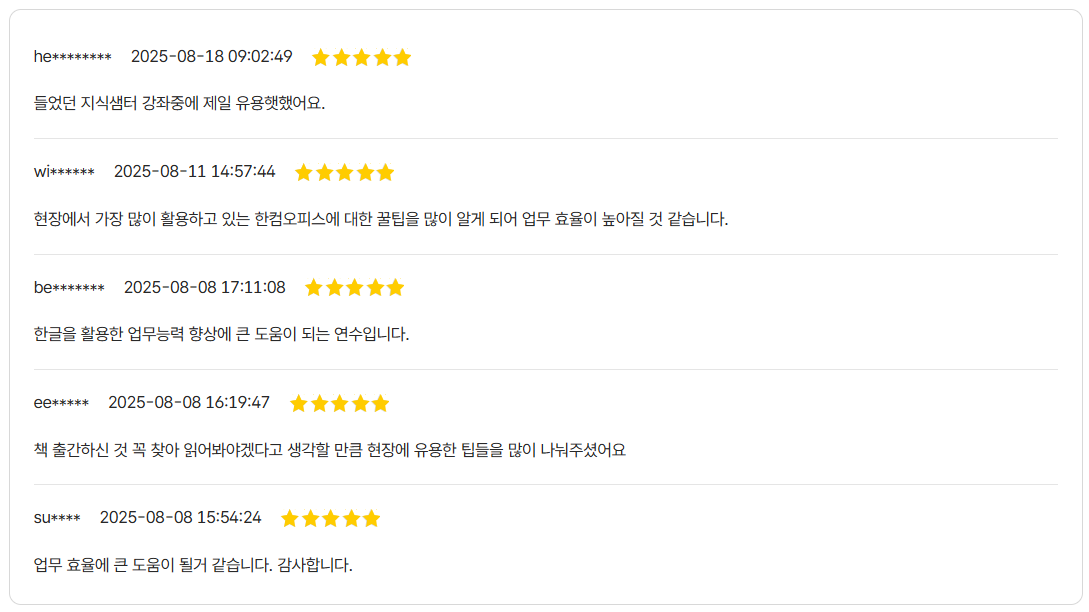Screen dimensions: 1089x612
Task: Click the review text mentioning 한컴오피스
Action: (381, 219)
